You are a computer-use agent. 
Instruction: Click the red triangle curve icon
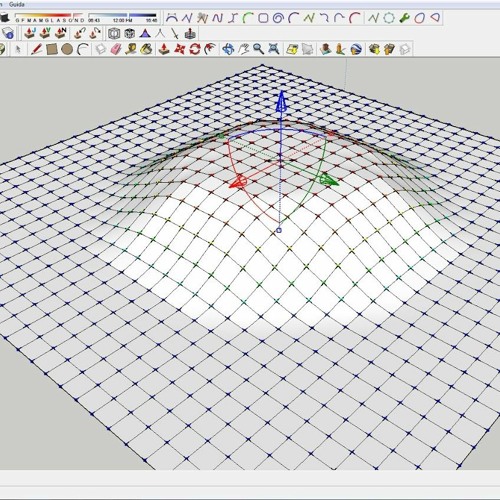coord(435,17)
